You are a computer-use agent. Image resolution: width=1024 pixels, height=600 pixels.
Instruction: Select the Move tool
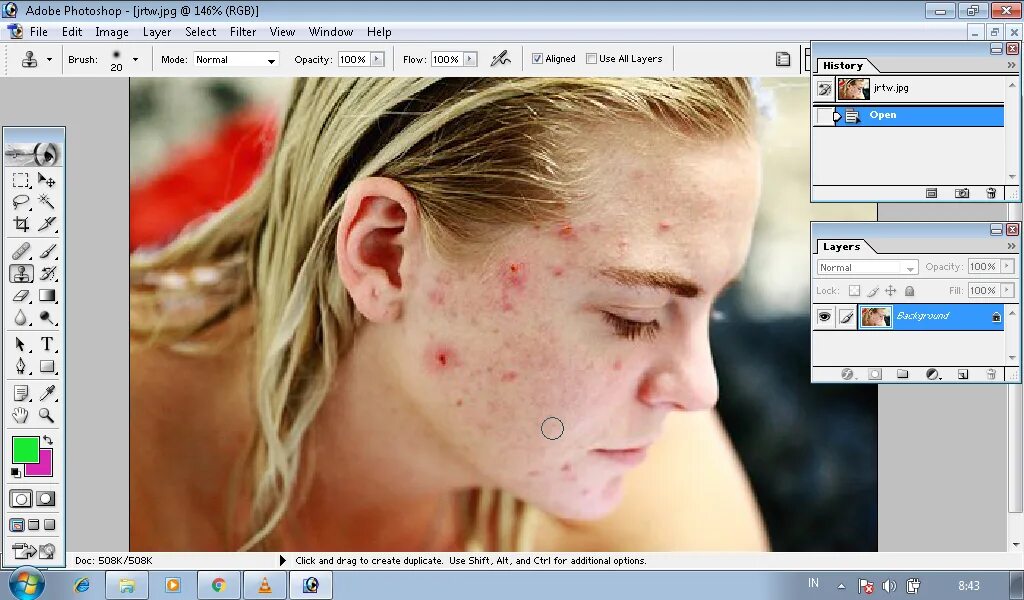point(46,180)
